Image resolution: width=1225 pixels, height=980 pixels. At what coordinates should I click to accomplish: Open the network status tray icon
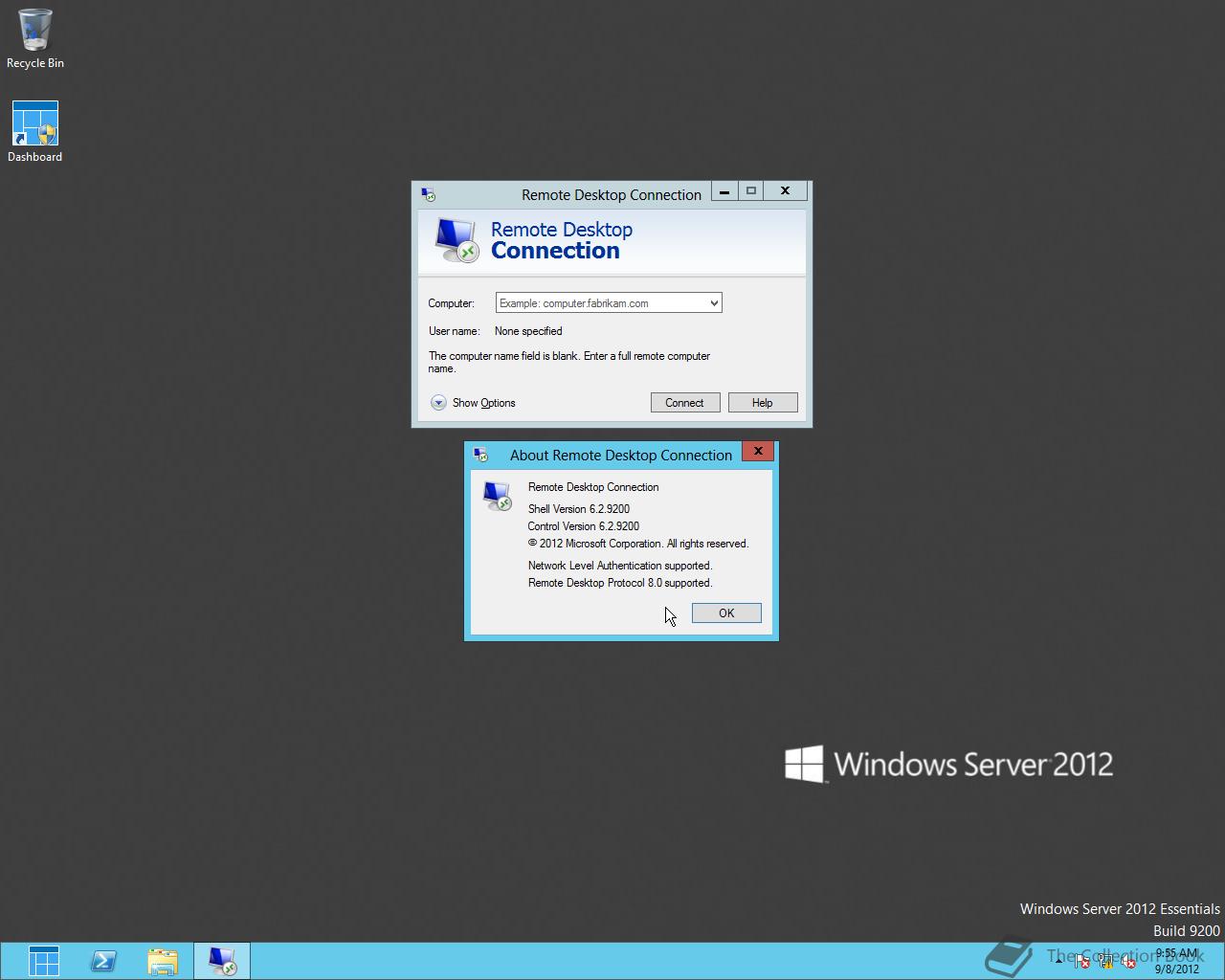1106,961
